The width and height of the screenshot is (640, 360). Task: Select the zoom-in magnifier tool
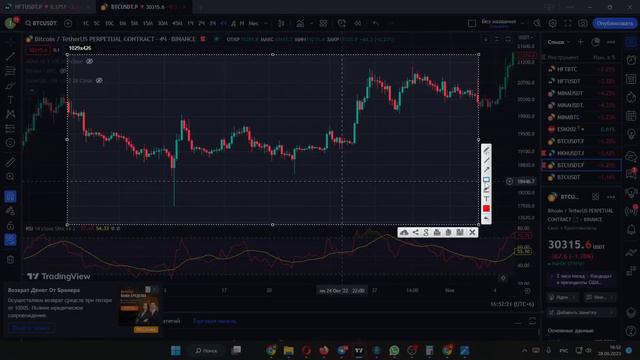[10, 177]
